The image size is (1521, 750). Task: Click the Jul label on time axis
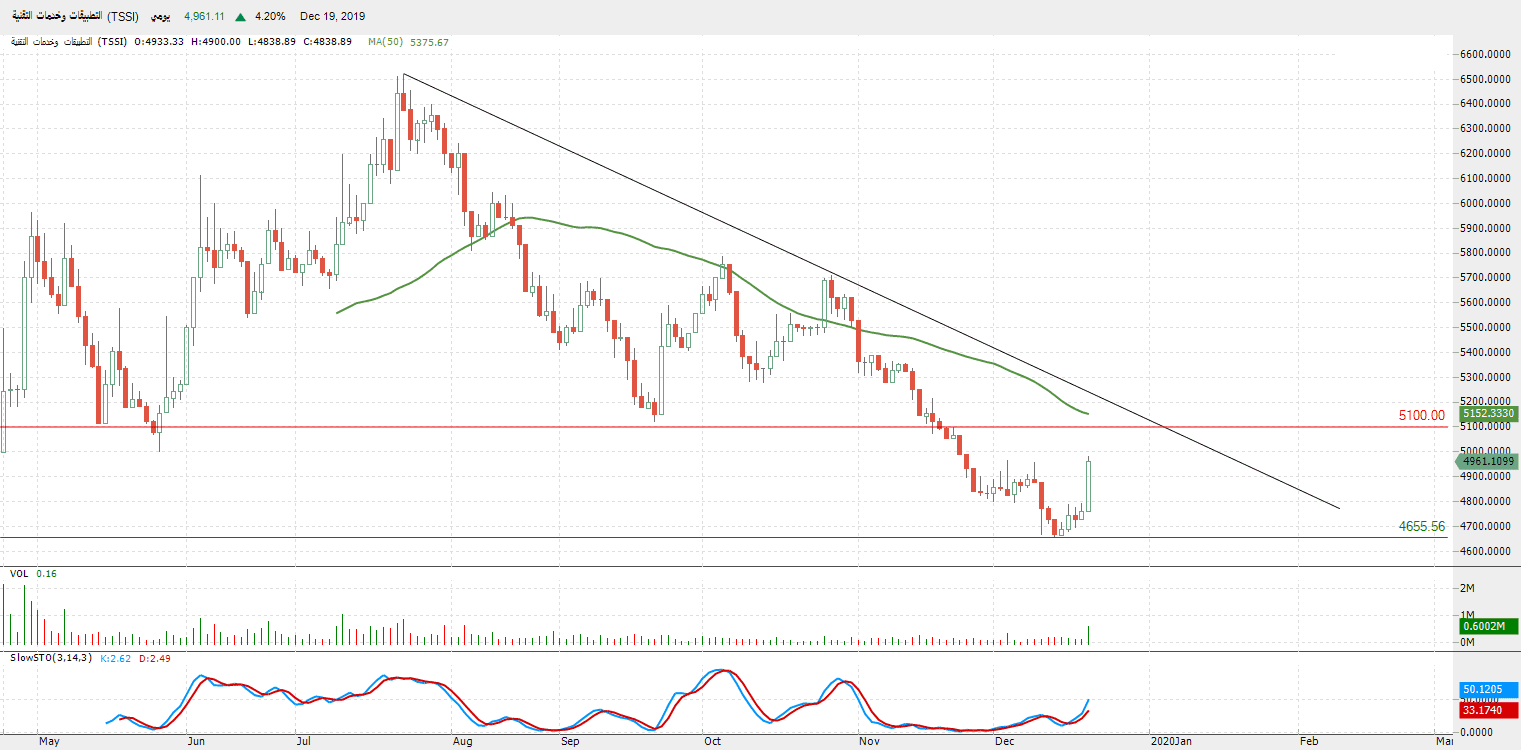pyautogui.click(x=305, y=742)
